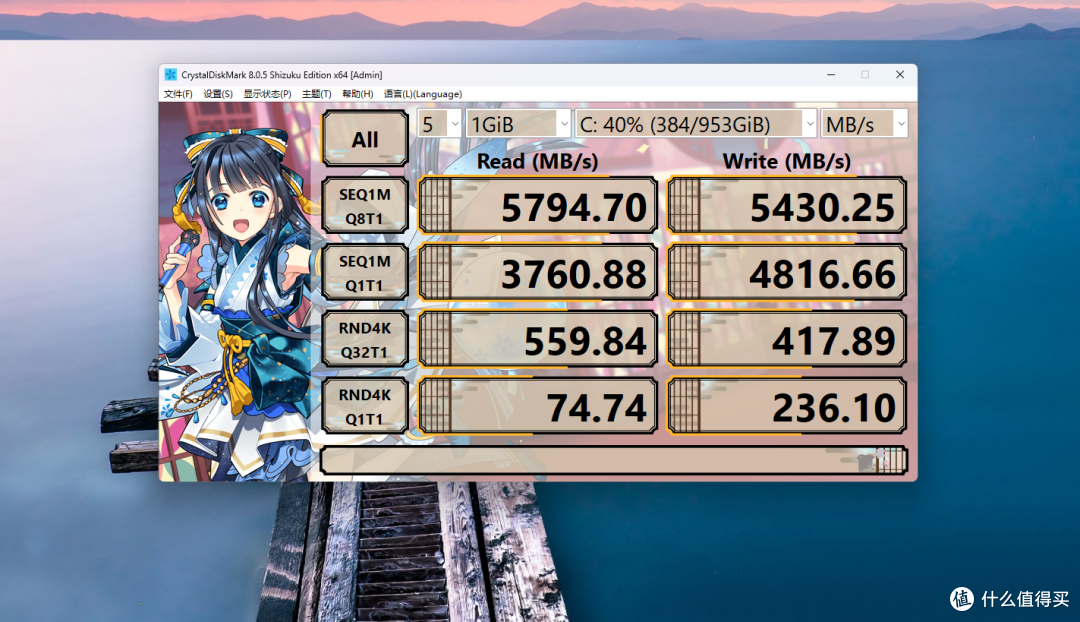The height and width of the screenshot is (622, 1080).
Task: Expand the test count dropdown showing 5
Action: pos(439,124)
